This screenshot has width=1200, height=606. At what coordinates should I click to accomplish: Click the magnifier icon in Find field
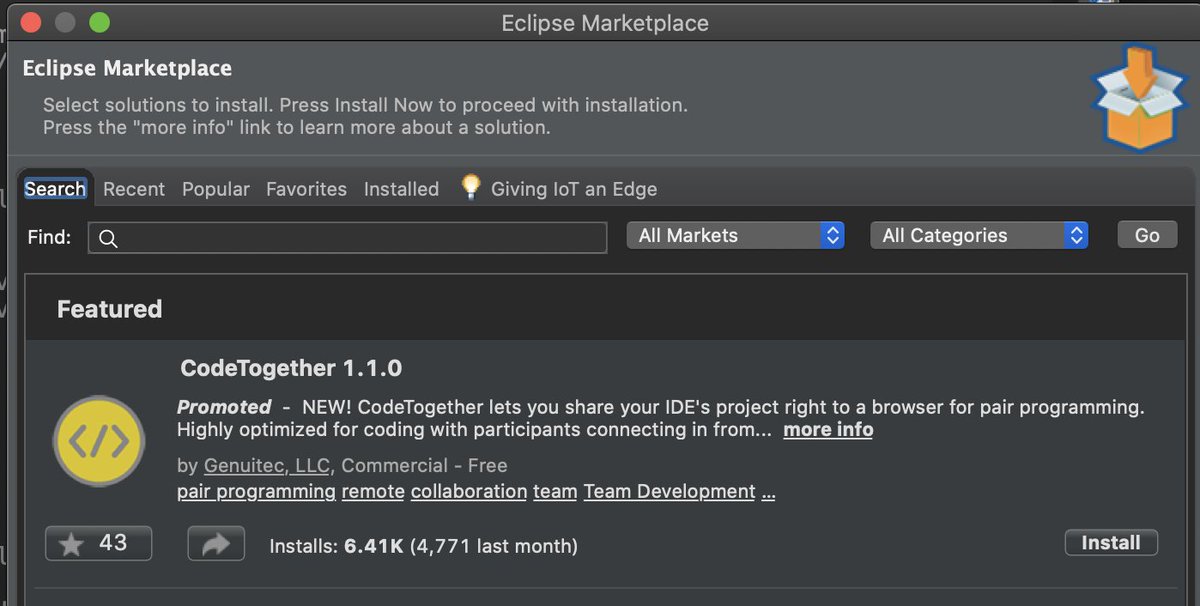109,238
